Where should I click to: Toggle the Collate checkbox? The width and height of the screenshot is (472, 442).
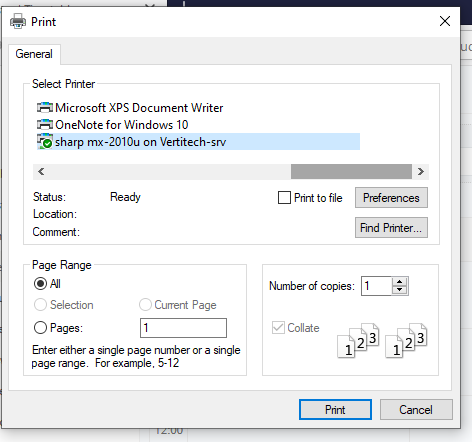[x=278, y=328]
